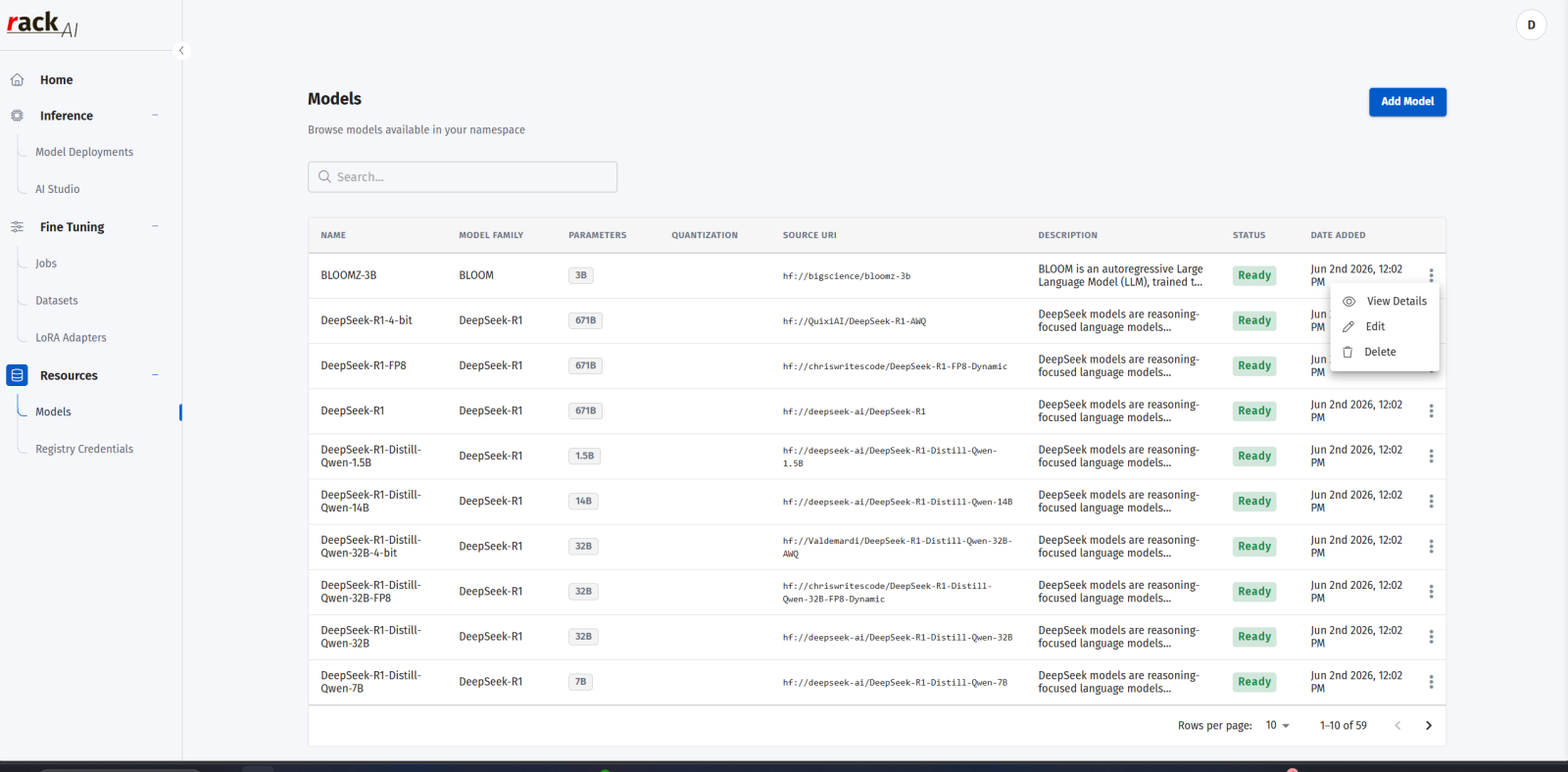Viewport: 1568px width, 772px height.
Task: Open Model Deployments page
Action: [x=84, y=152]
